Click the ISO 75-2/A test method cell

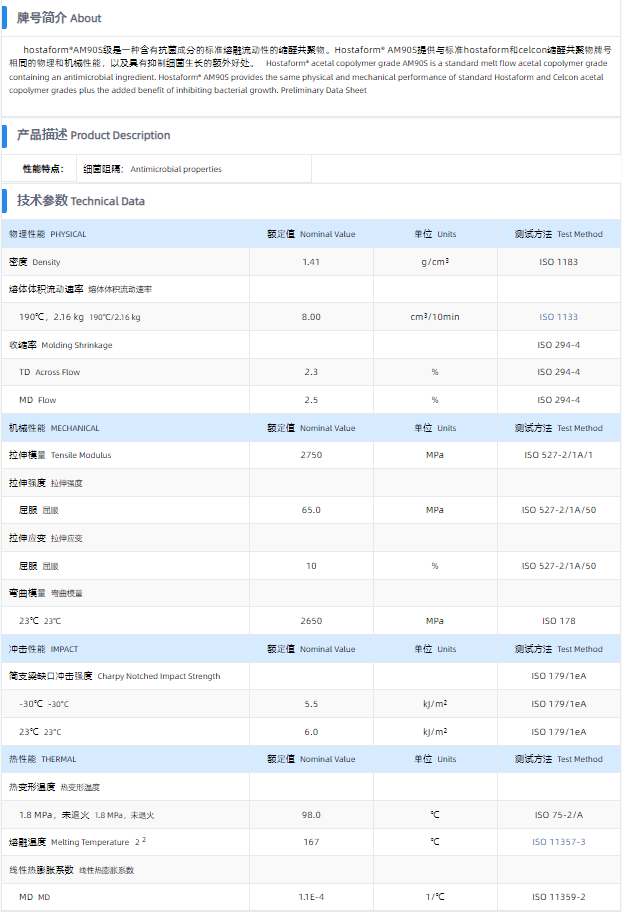pyautogui.click(x=559, y=814)
